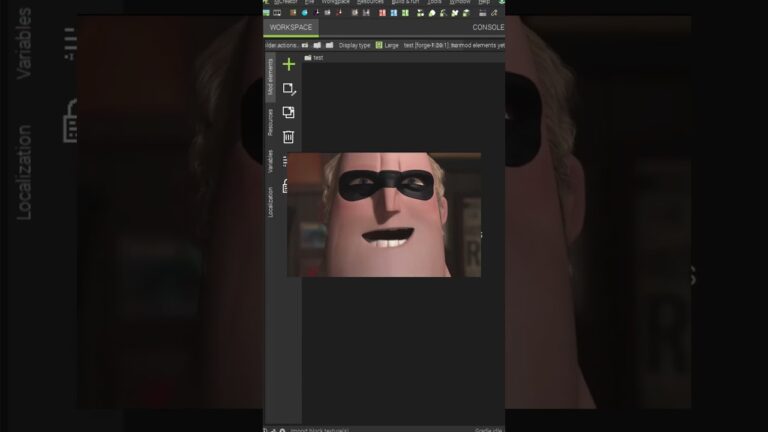Click the edit mod element icon
768x432 pixels.
click(x=289, y=89)
